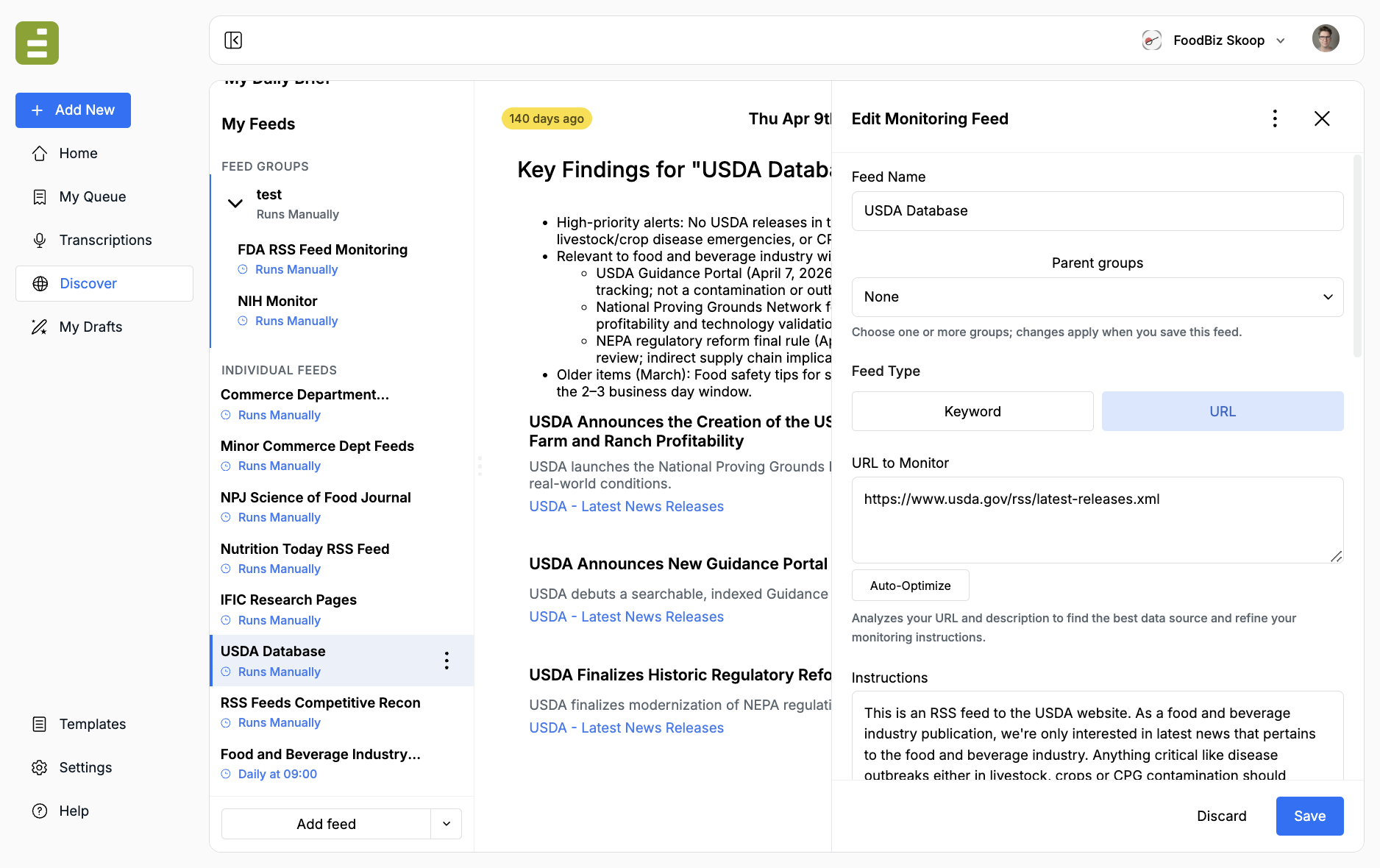
Task: Collapse the test feed group chevron
Action: (235, 204)
